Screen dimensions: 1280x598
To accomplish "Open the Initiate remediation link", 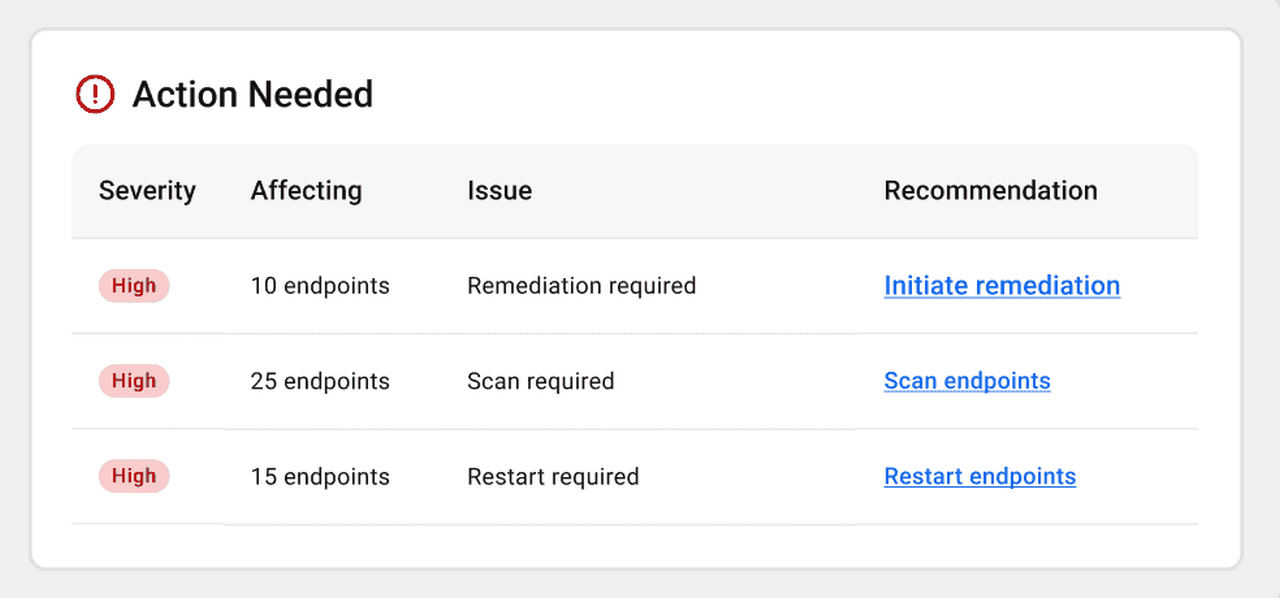I will click(1002, 285).
